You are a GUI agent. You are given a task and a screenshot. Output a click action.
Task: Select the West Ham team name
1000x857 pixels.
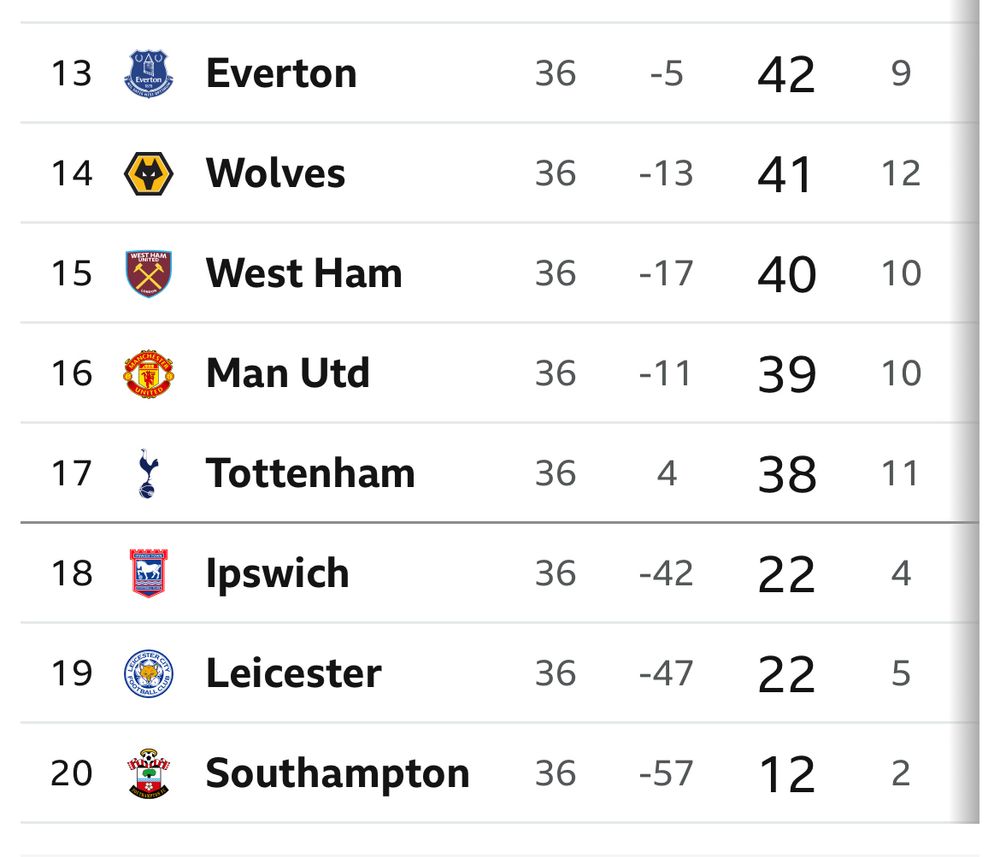coord(304,274)
